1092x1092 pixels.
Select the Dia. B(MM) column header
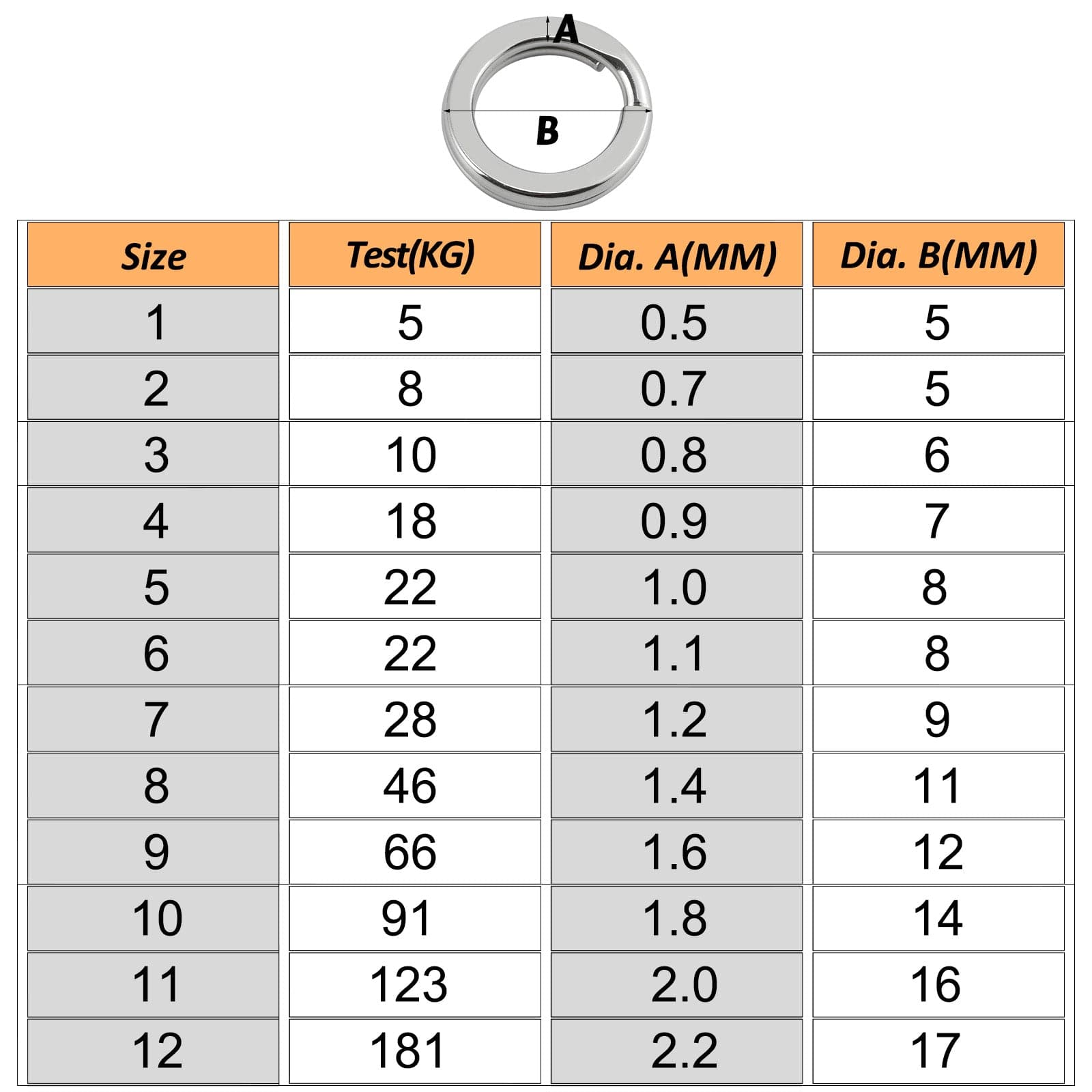pos(938,255)
